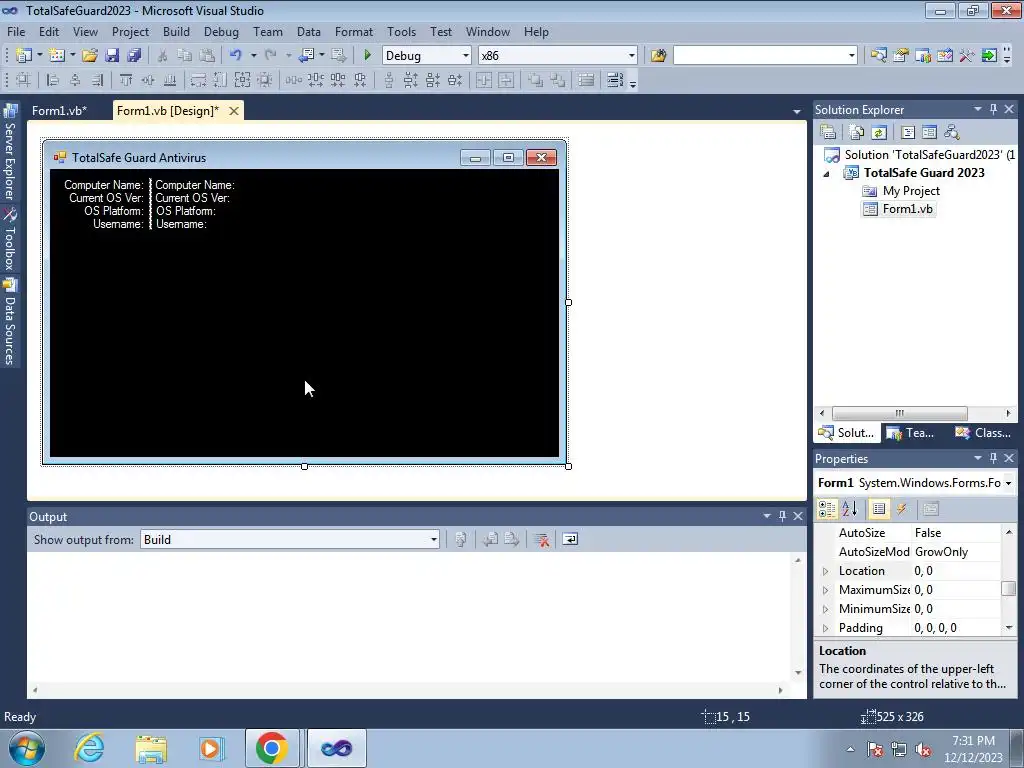Select My Project in Solution Explorer
Image resolution: width=1024 pixels, height=768 pixels.
[911, 191]
